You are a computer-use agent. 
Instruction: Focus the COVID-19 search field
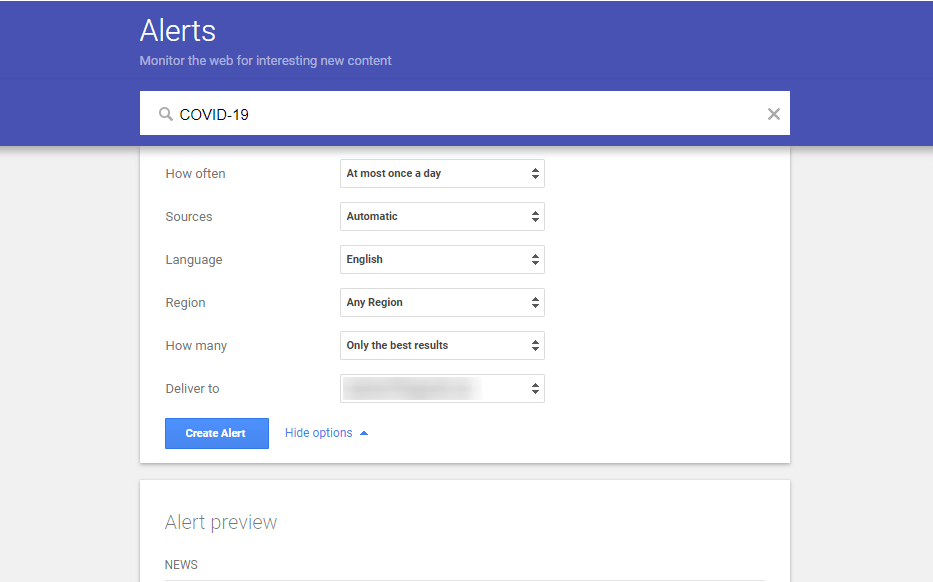pyautogui.click(x=460, y=114)
